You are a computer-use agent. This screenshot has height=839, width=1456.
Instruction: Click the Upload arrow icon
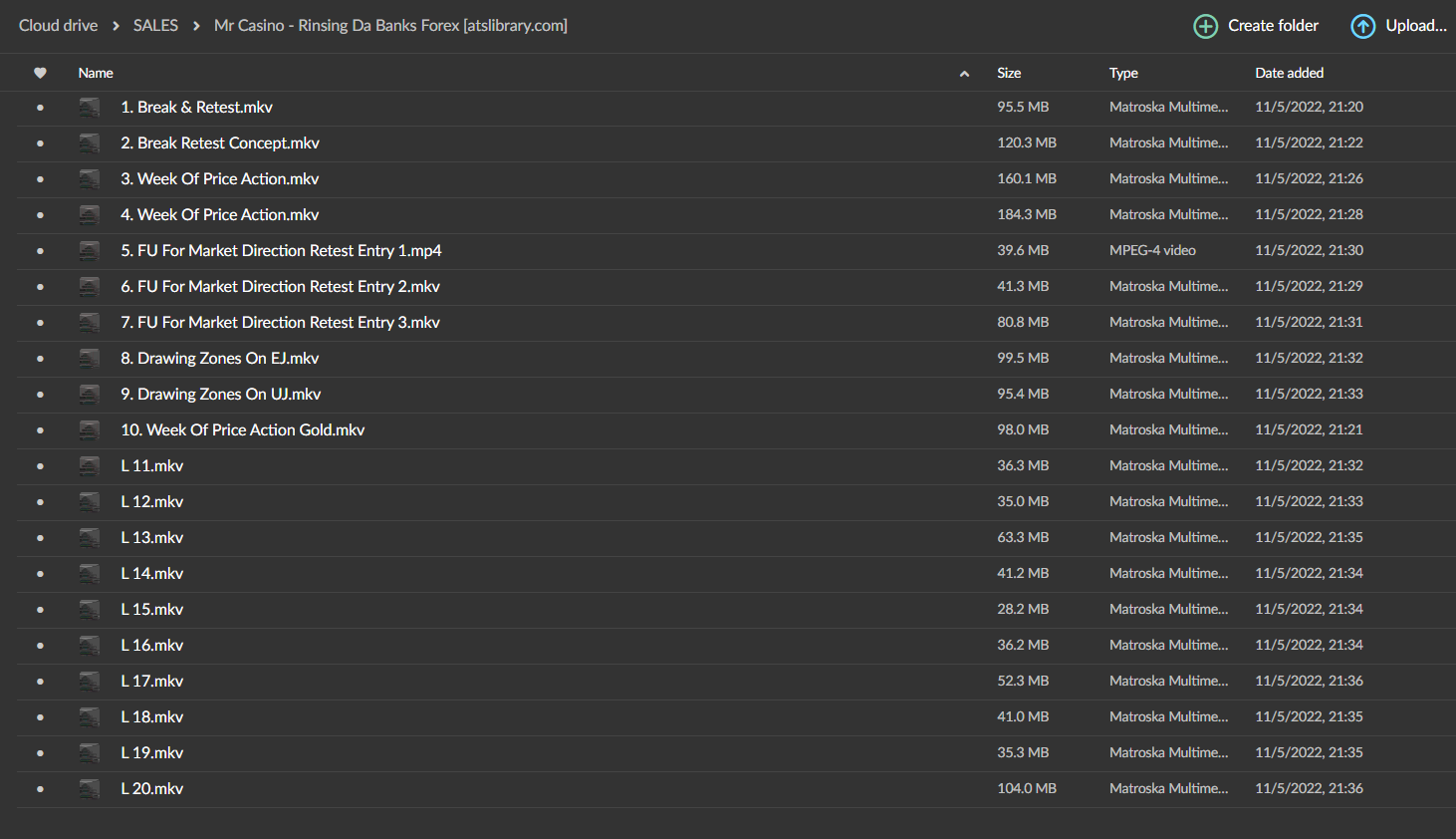coord(1362,26)
